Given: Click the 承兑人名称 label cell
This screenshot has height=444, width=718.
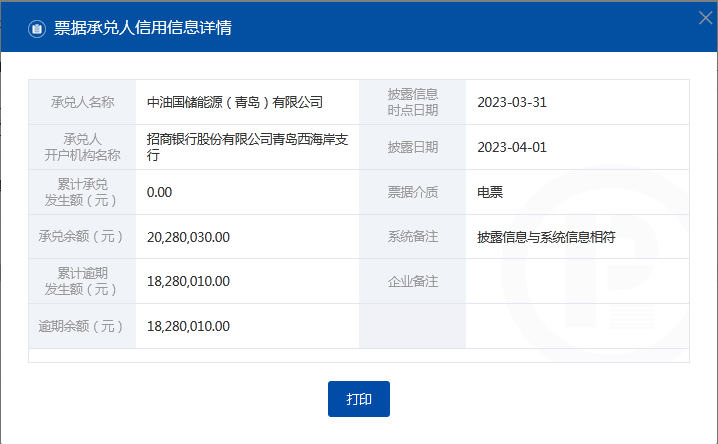Looking at the screenshot, I should 82,102.
